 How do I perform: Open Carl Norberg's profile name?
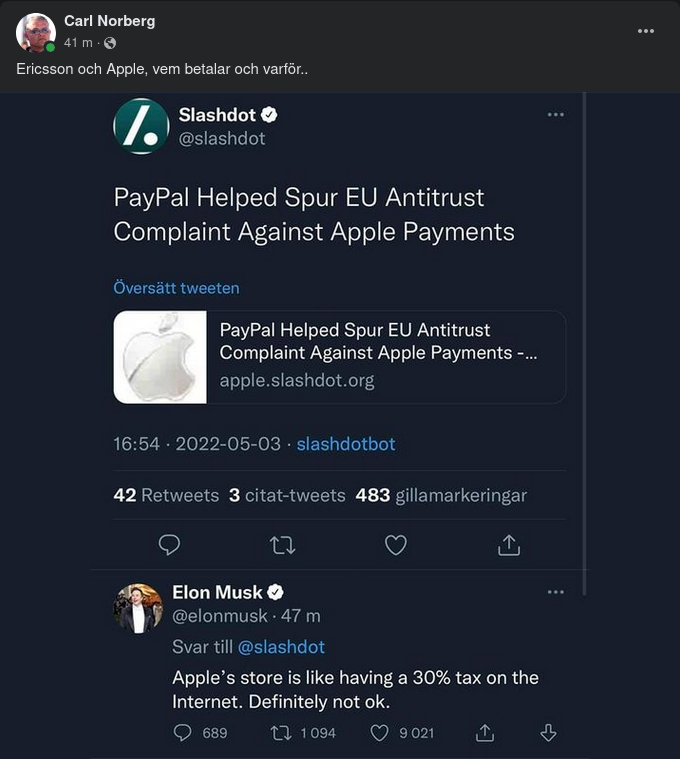(x=109, y=21)
